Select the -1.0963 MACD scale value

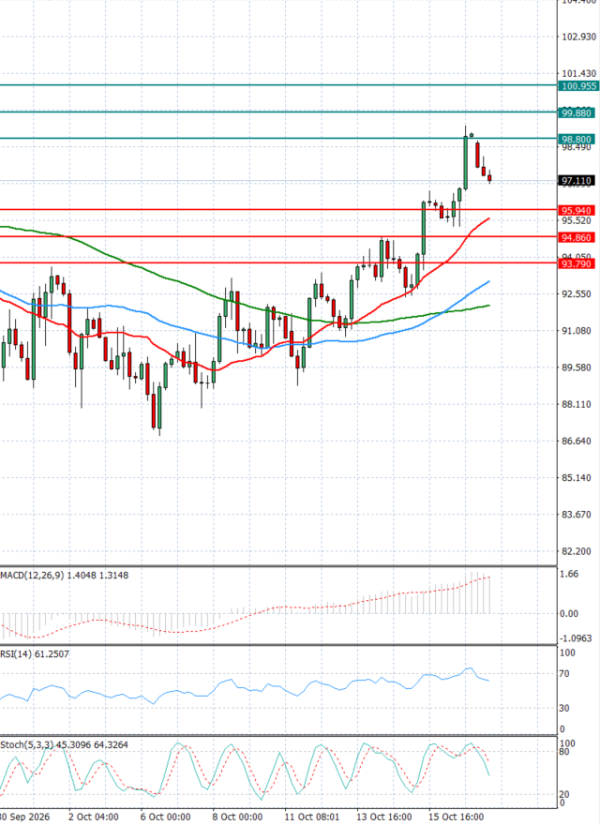pyautogui.click(x=576, y=639)
